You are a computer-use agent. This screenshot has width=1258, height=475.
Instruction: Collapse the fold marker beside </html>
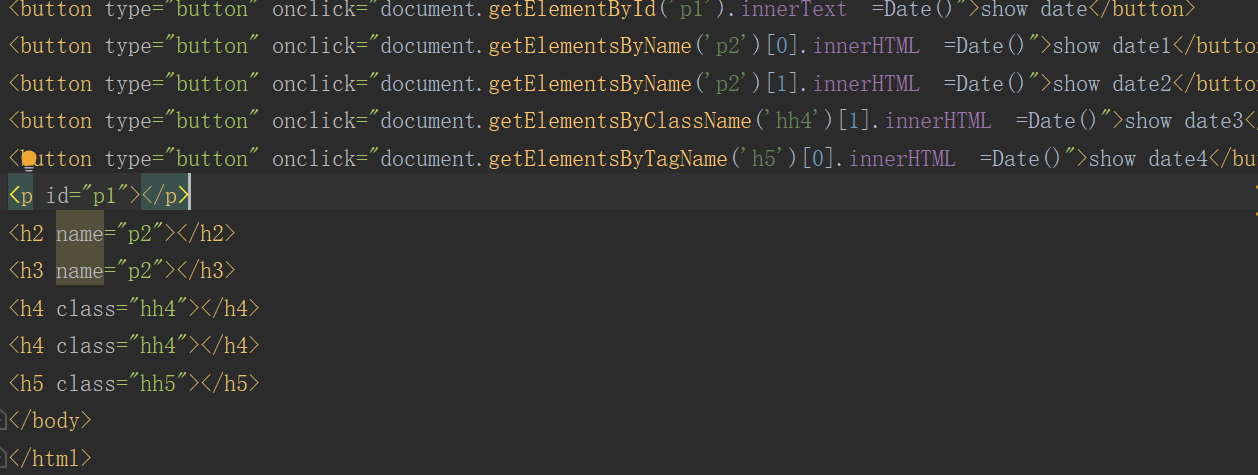4,458
